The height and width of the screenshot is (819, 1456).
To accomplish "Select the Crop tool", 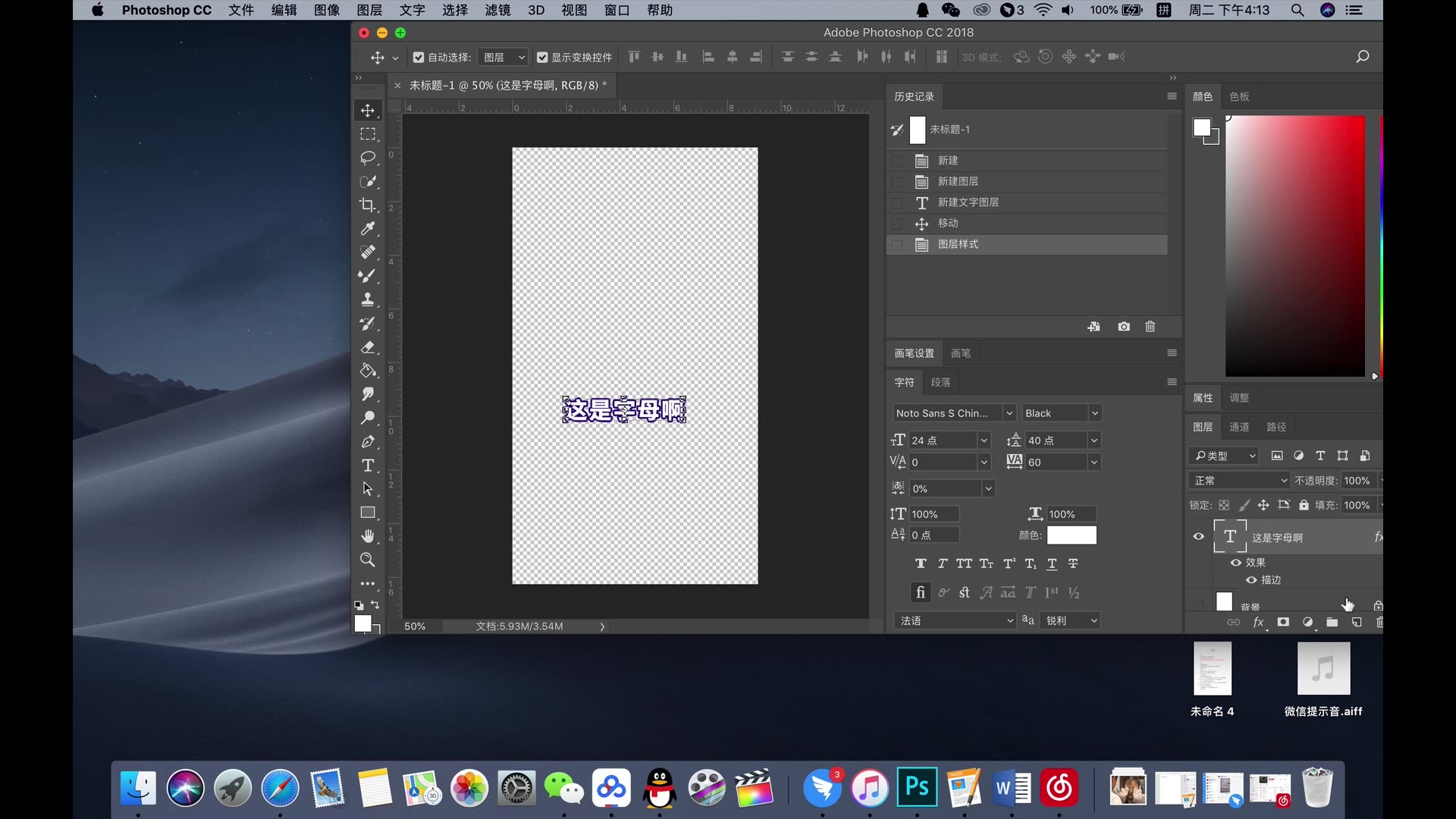I will [368, 205].
